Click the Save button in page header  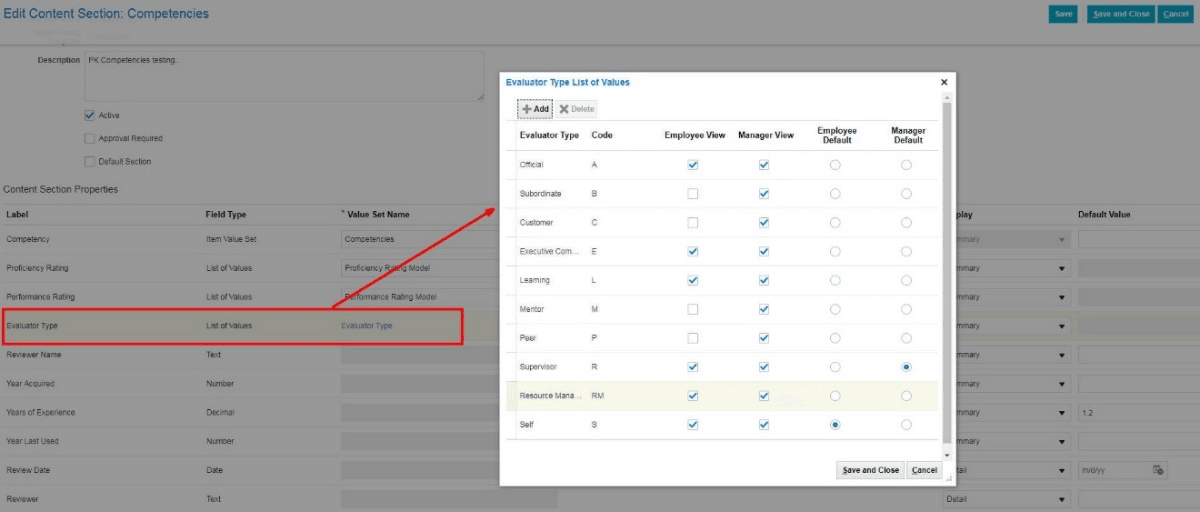[1063, 14]
